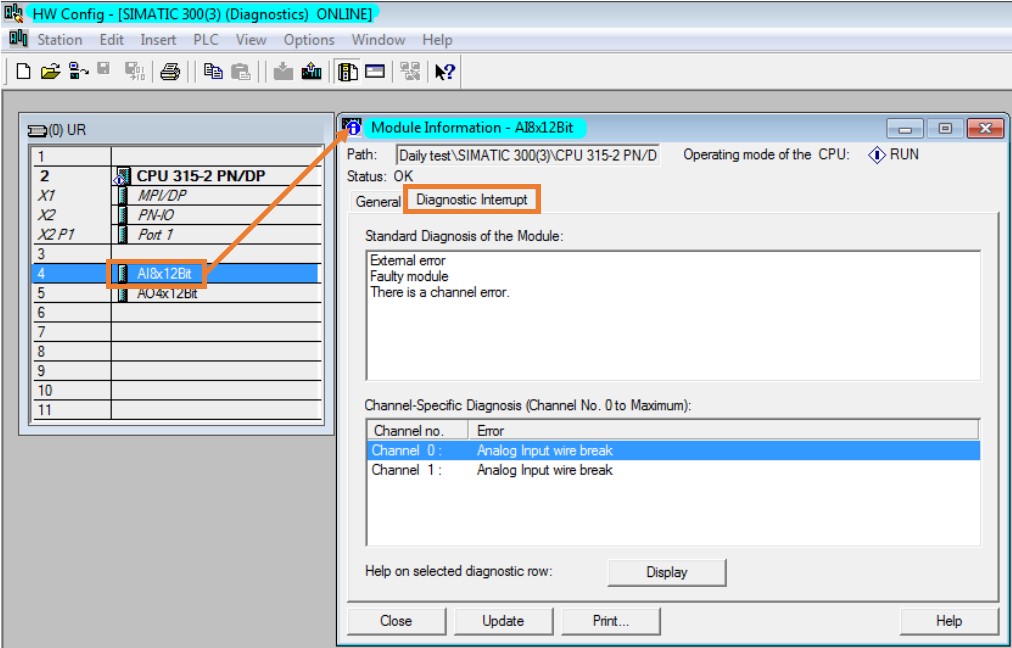1012x648 pixels.
Task: Open the Options menu
Action: point(309,39)
